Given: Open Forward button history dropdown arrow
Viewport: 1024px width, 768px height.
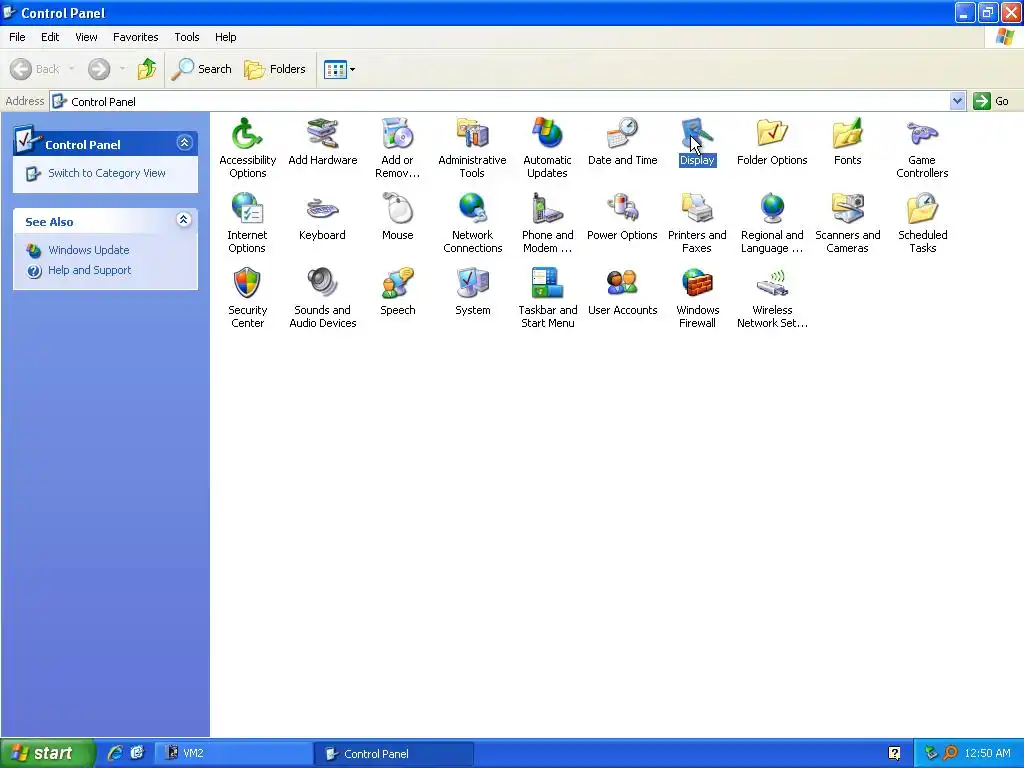Looking at the screenshot, I should [122, 69].
